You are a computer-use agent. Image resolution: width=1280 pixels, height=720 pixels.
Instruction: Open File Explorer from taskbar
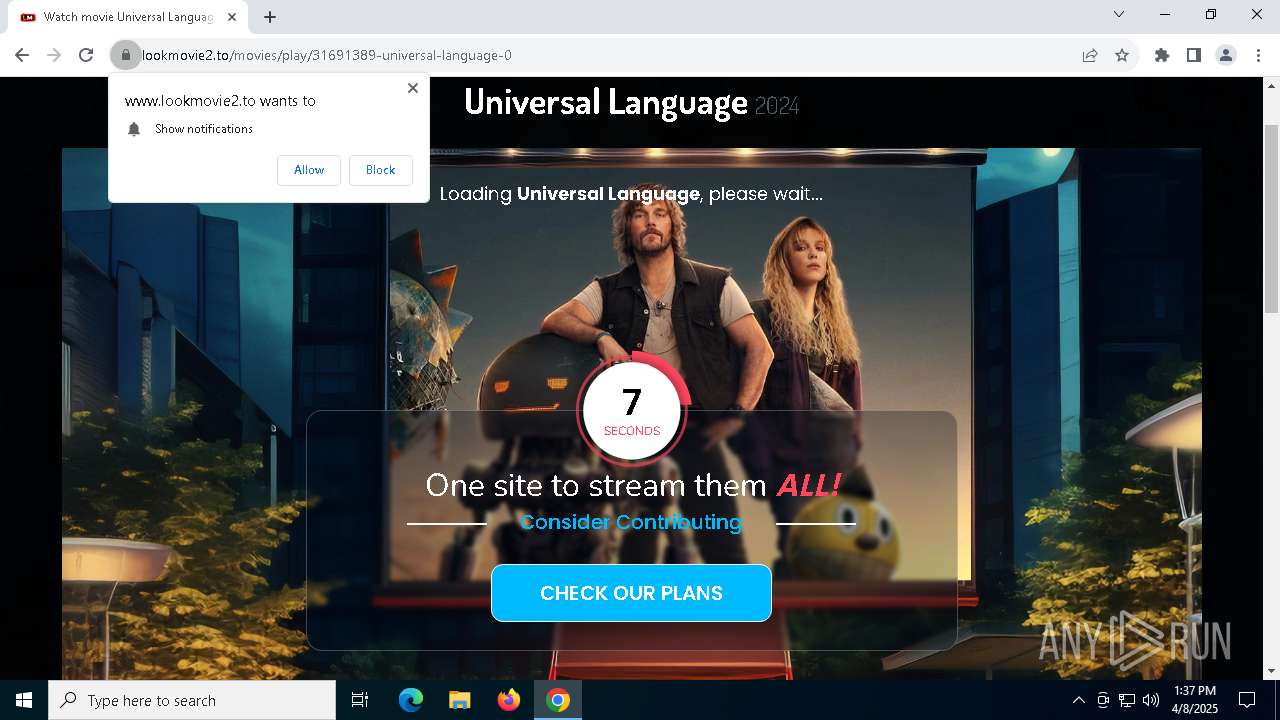click(460, 700)
